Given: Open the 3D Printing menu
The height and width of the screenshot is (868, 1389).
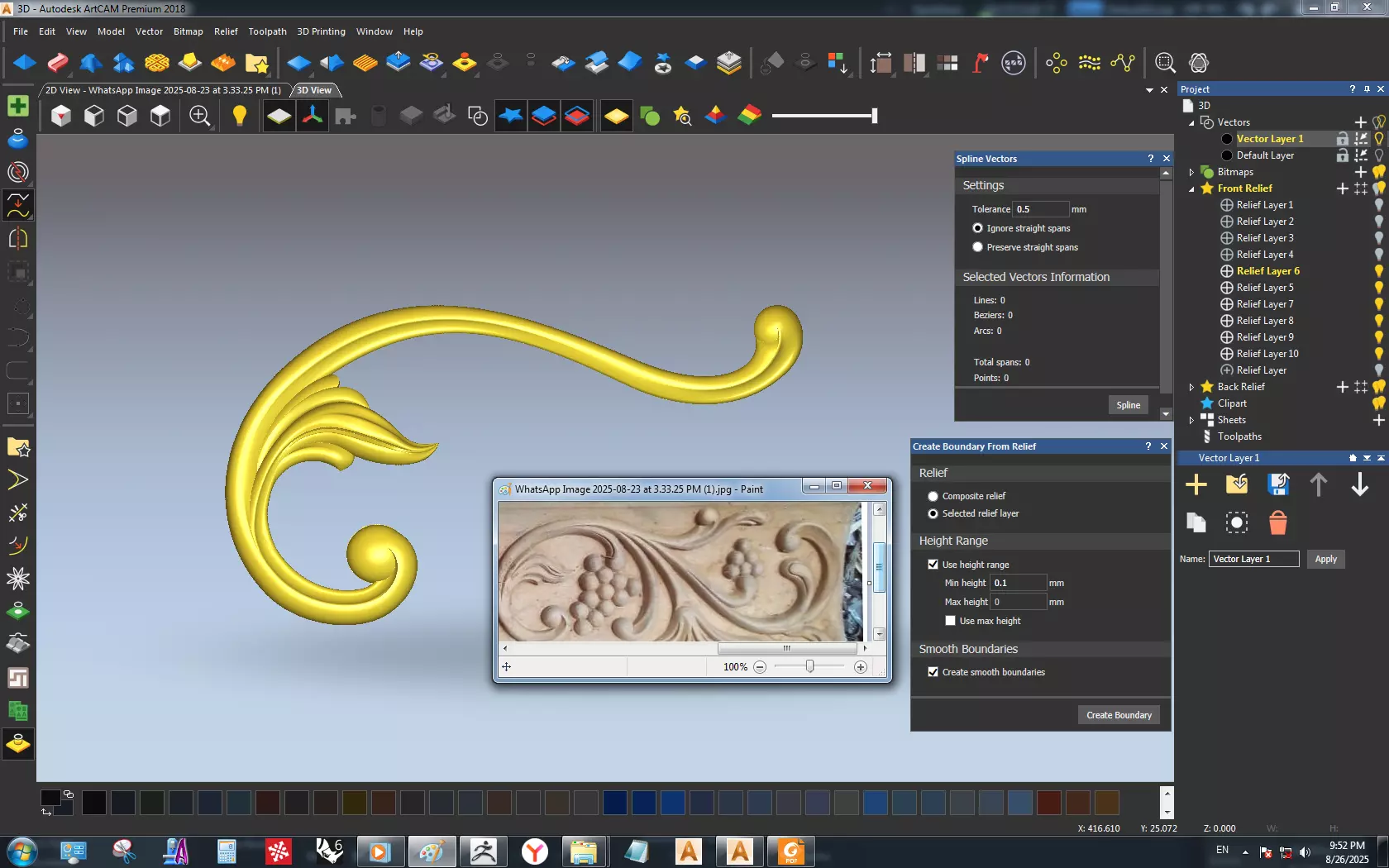Looking at the screenshot, I should click(x=321, y=31).
